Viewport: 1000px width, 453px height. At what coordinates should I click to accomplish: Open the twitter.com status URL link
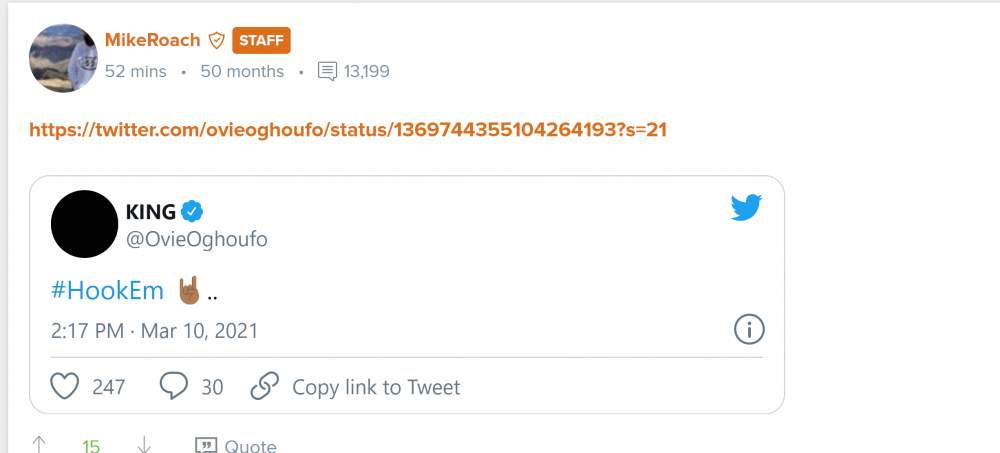point(348,130)
